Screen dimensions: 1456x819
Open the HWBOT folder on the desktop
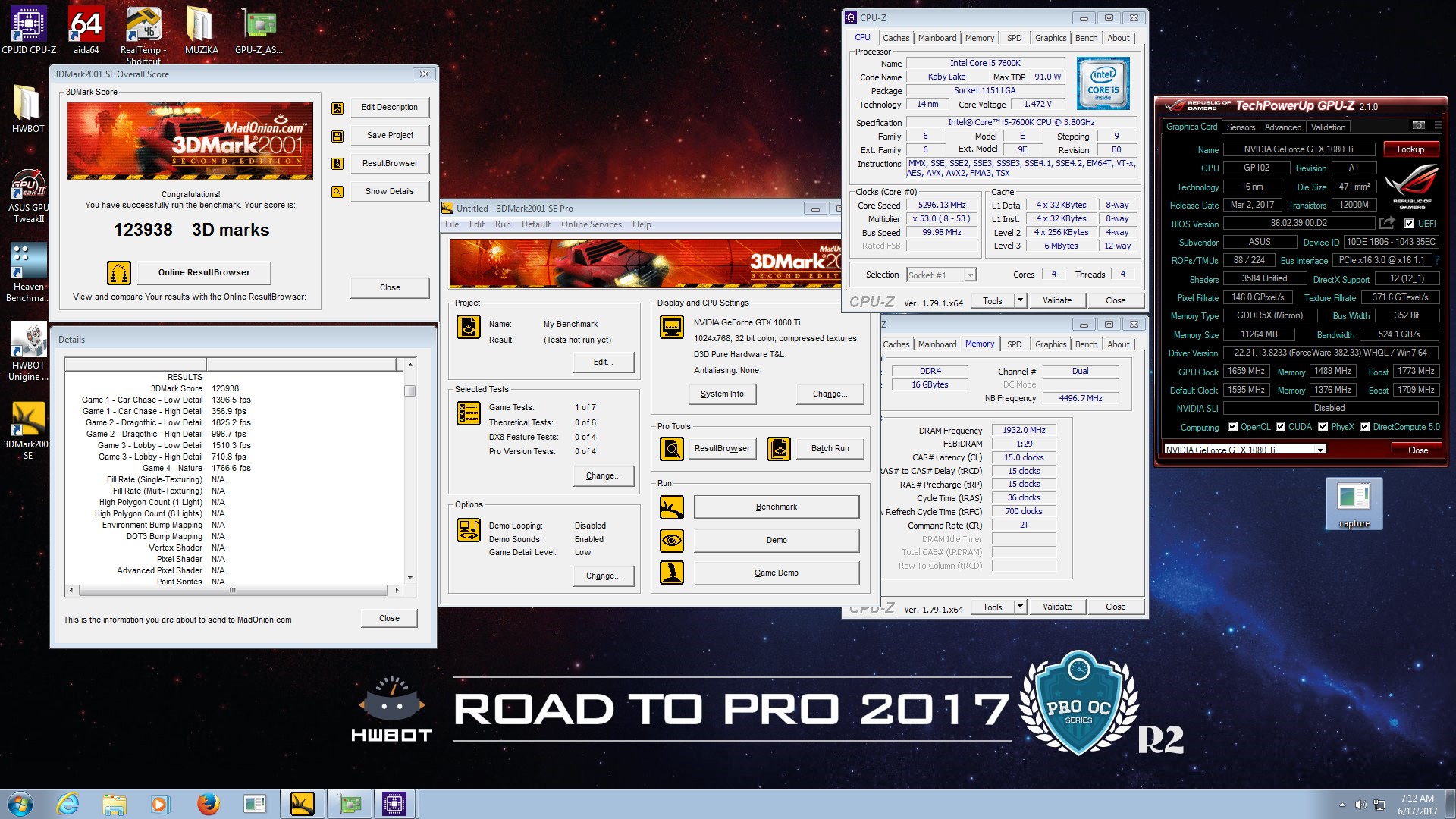(28, 108)
